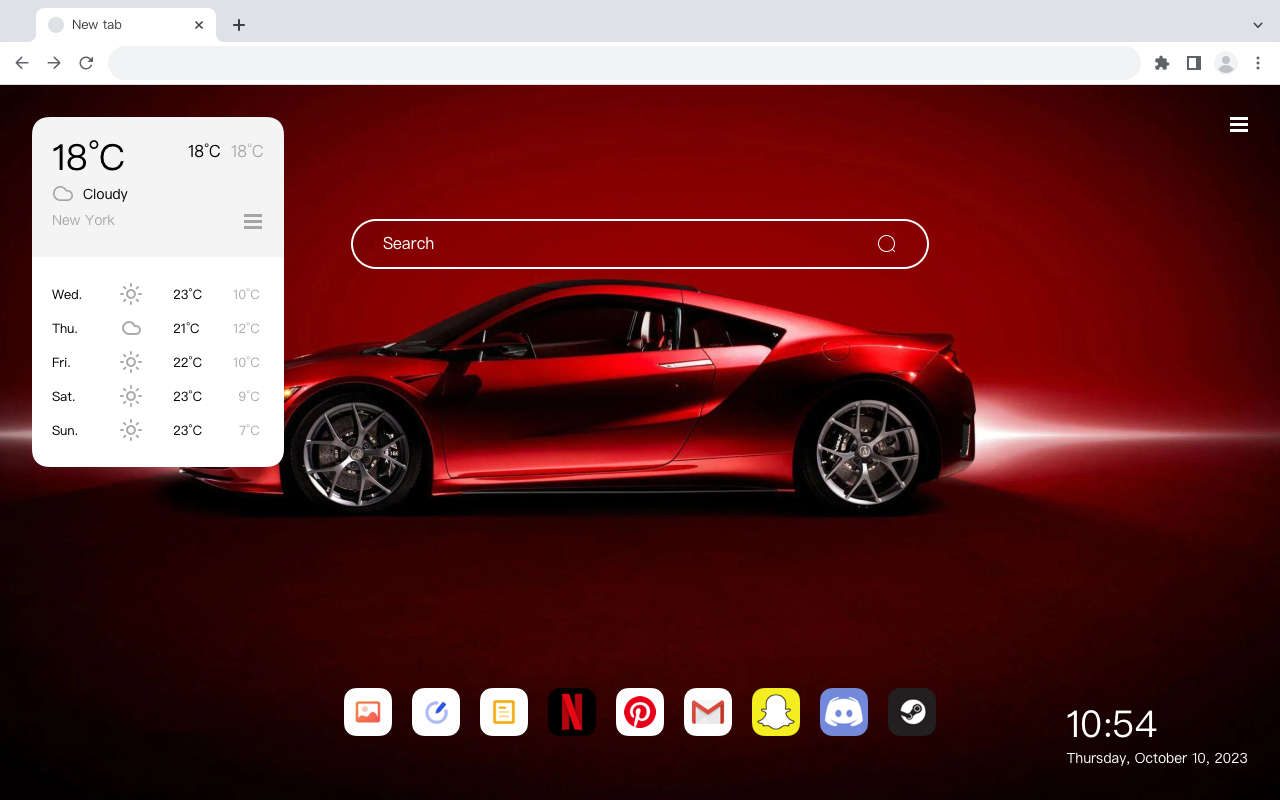
Task: Click the 21°C high for Thursday
Action: coord(186,328)
